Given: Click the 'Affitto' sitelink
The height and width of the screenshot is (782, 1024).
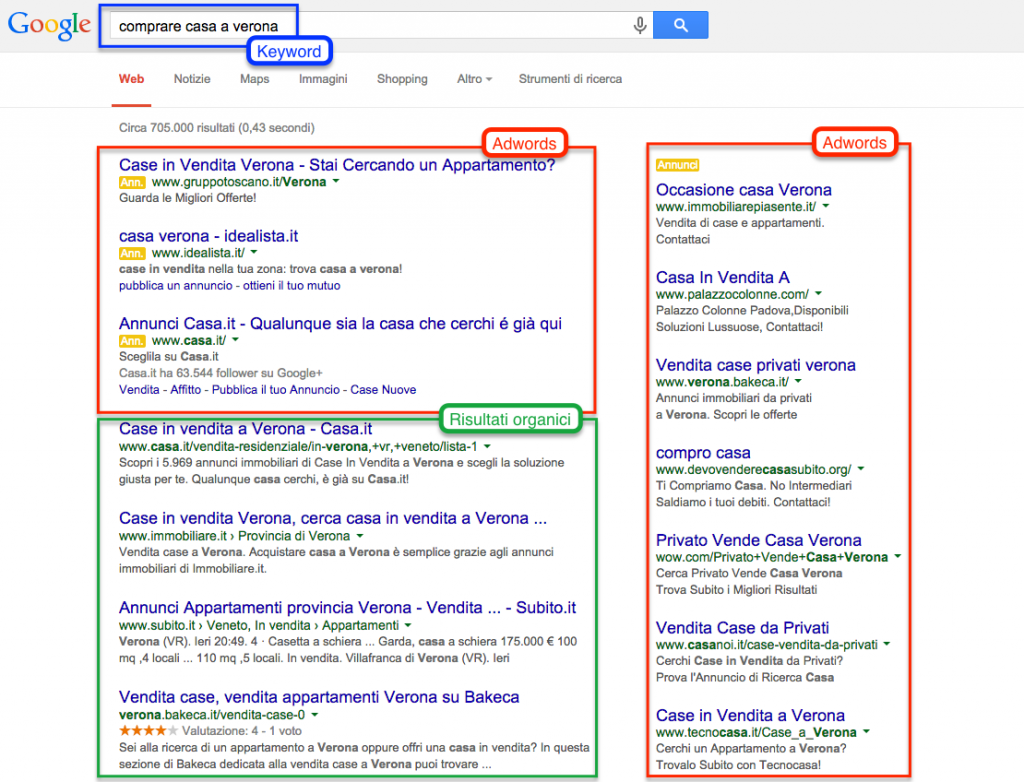Looking at the screenshot, I should tap(185, 389).
